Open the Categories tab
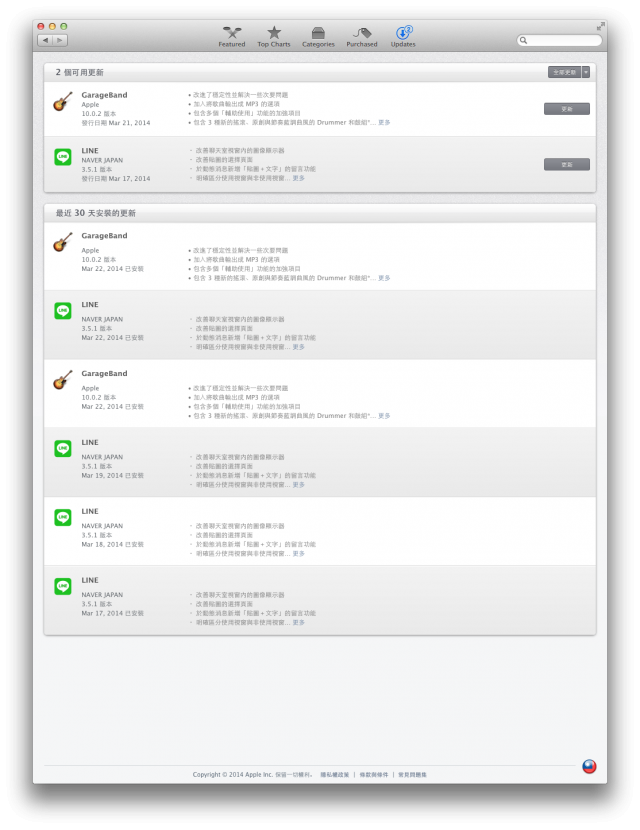 click(318, 37)
